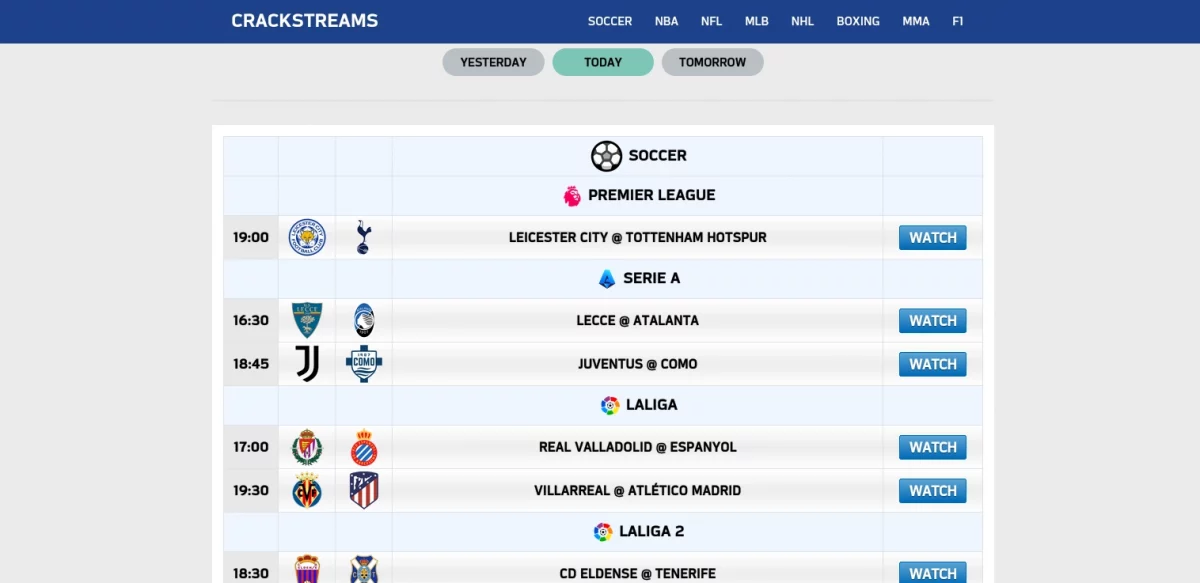Screen dimensions: 1200x583
Task: Go to the Boxing section
Action: (x=858, y=21)
